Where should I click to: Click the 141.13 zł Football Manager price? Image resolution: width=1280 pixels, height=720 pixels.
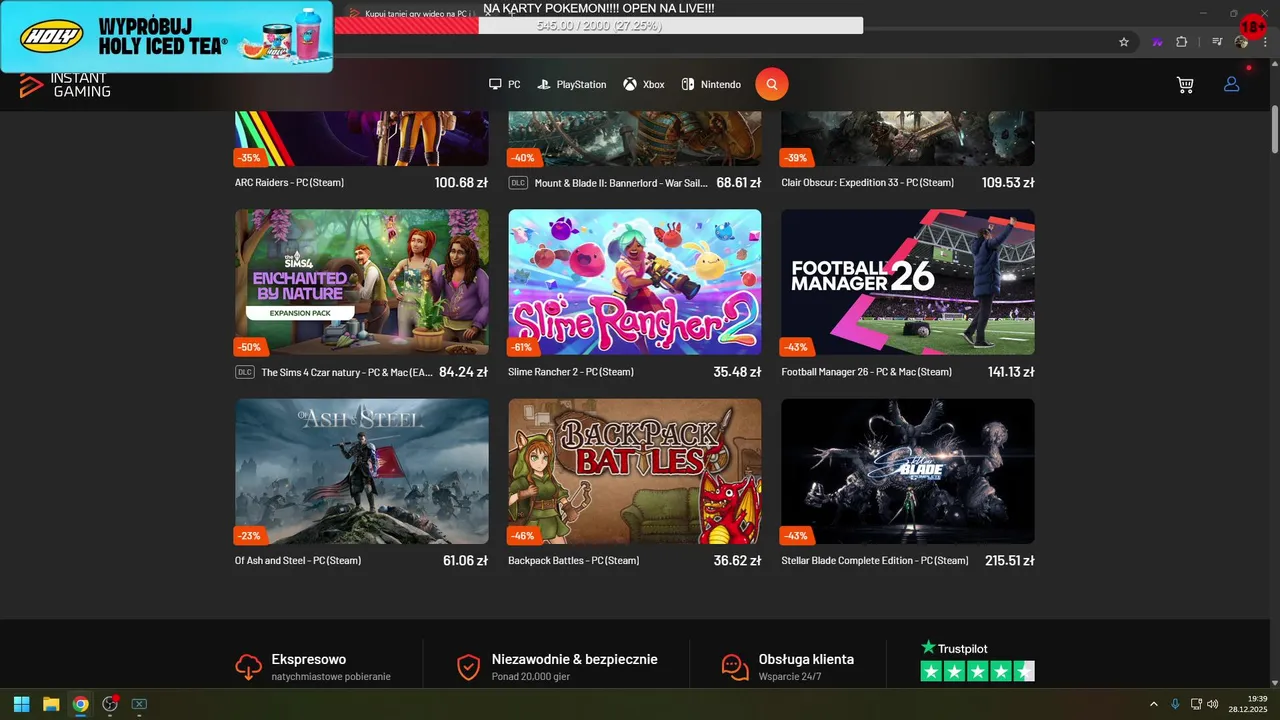1011,372
